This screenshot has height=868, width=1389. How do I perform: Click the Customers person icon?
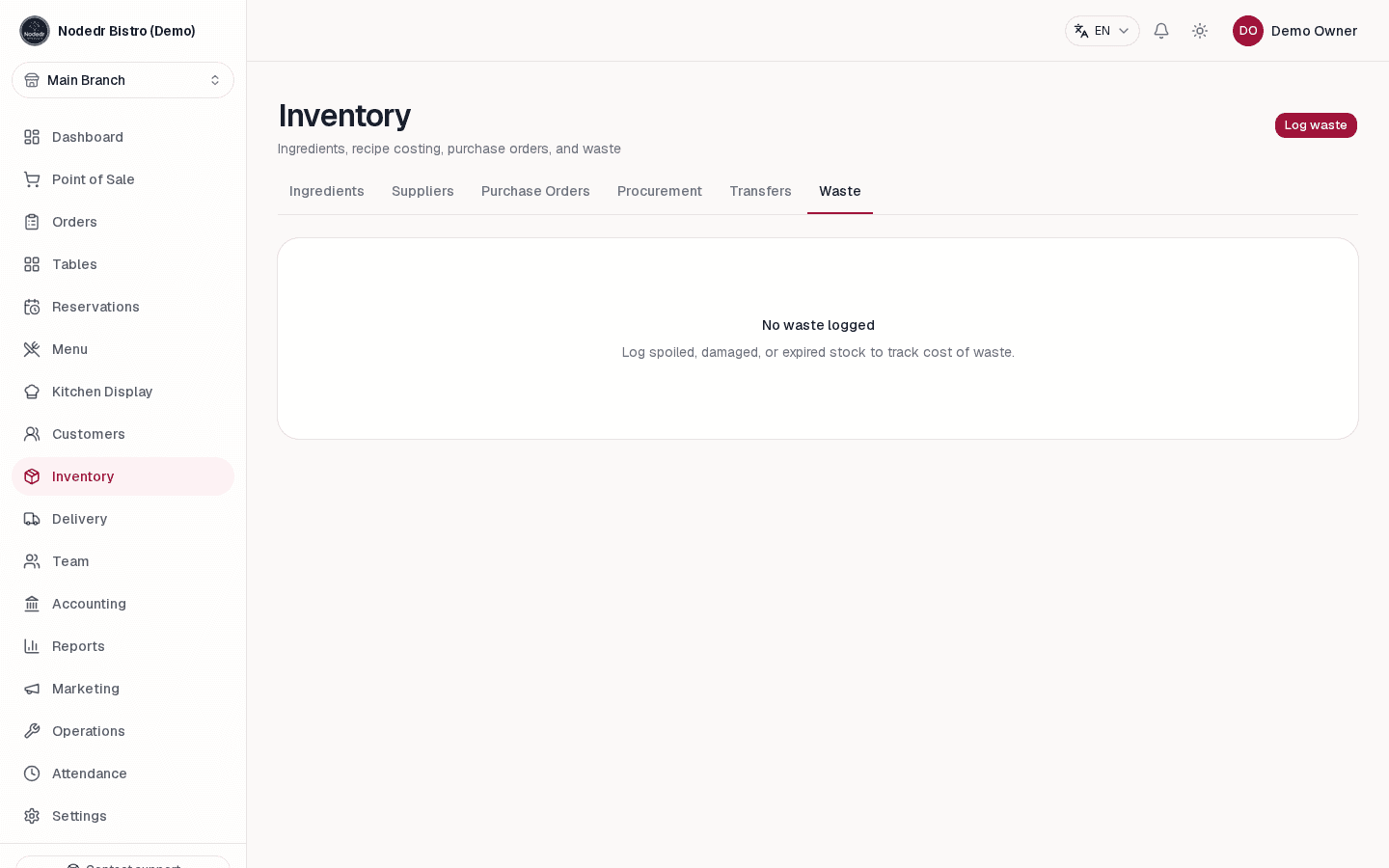32,434
